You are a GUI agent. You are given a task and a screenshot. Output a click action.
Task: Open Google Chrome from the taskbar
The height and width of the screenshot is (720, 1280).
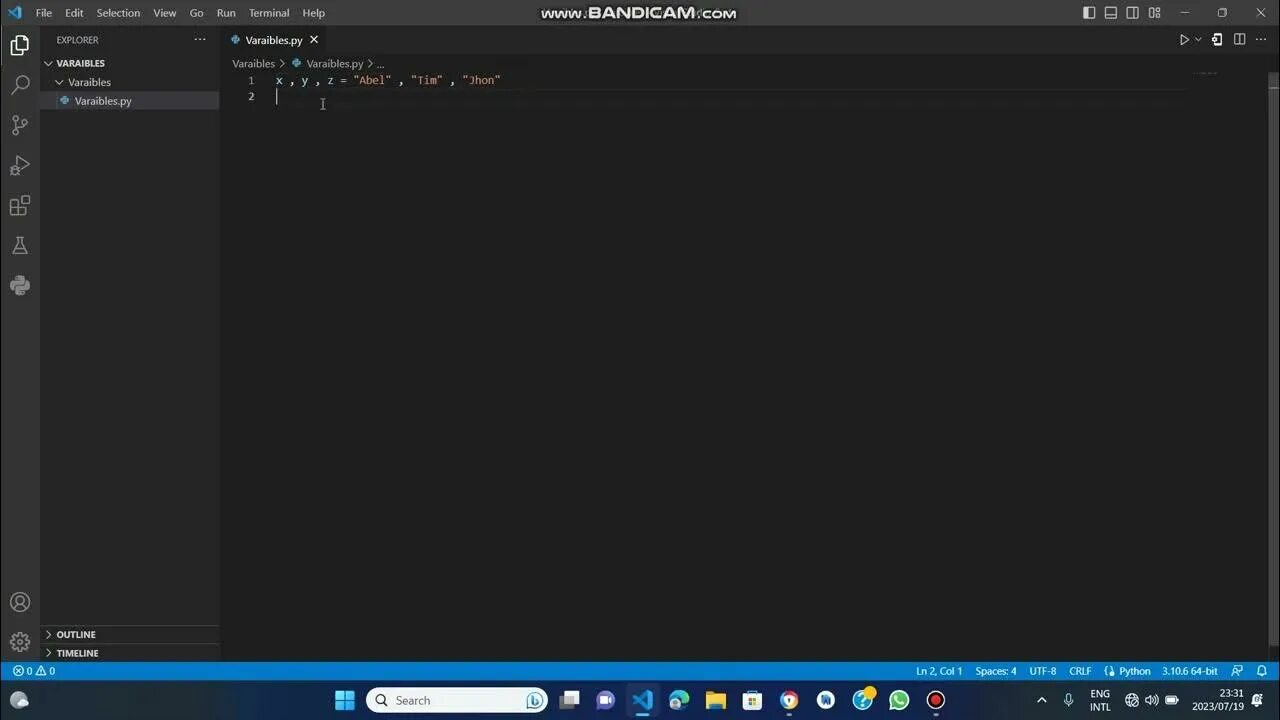[789, 700]
